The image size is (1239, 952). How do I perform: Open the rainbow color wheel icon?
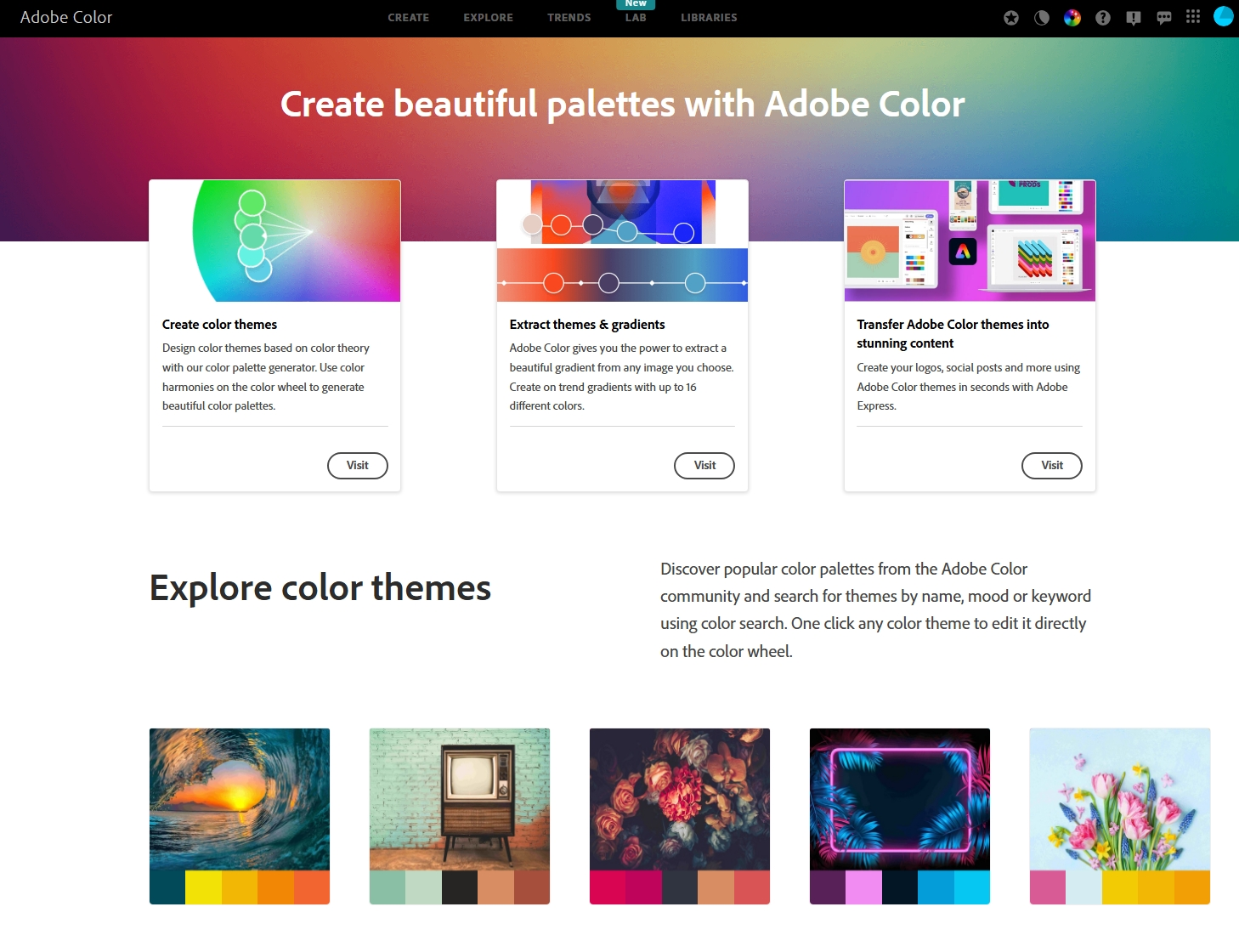pos(1072,18)
